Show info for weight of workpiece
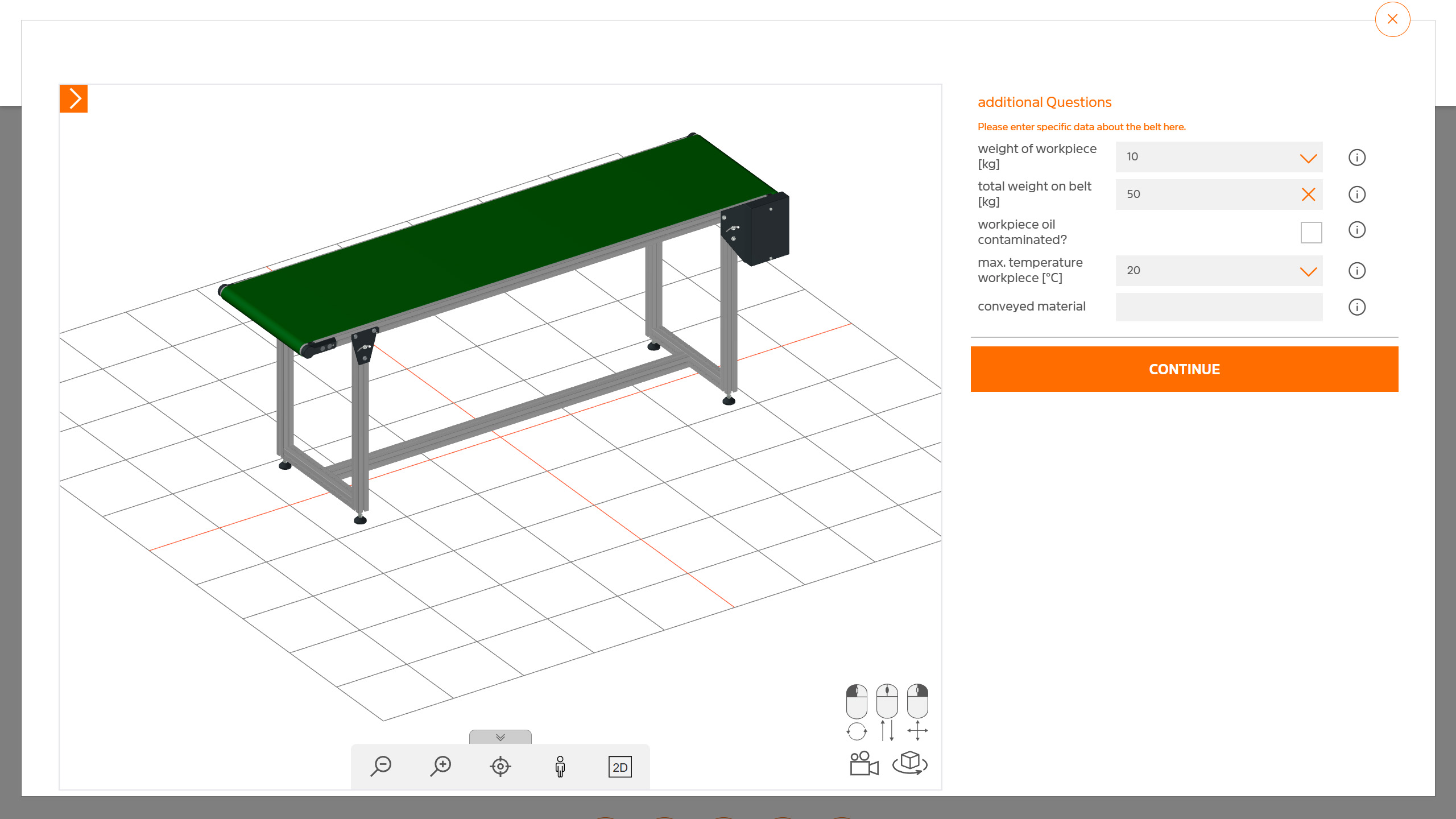Image resolution: width=1456 pixels, height=819 pixels. (x=1356, y=158)
